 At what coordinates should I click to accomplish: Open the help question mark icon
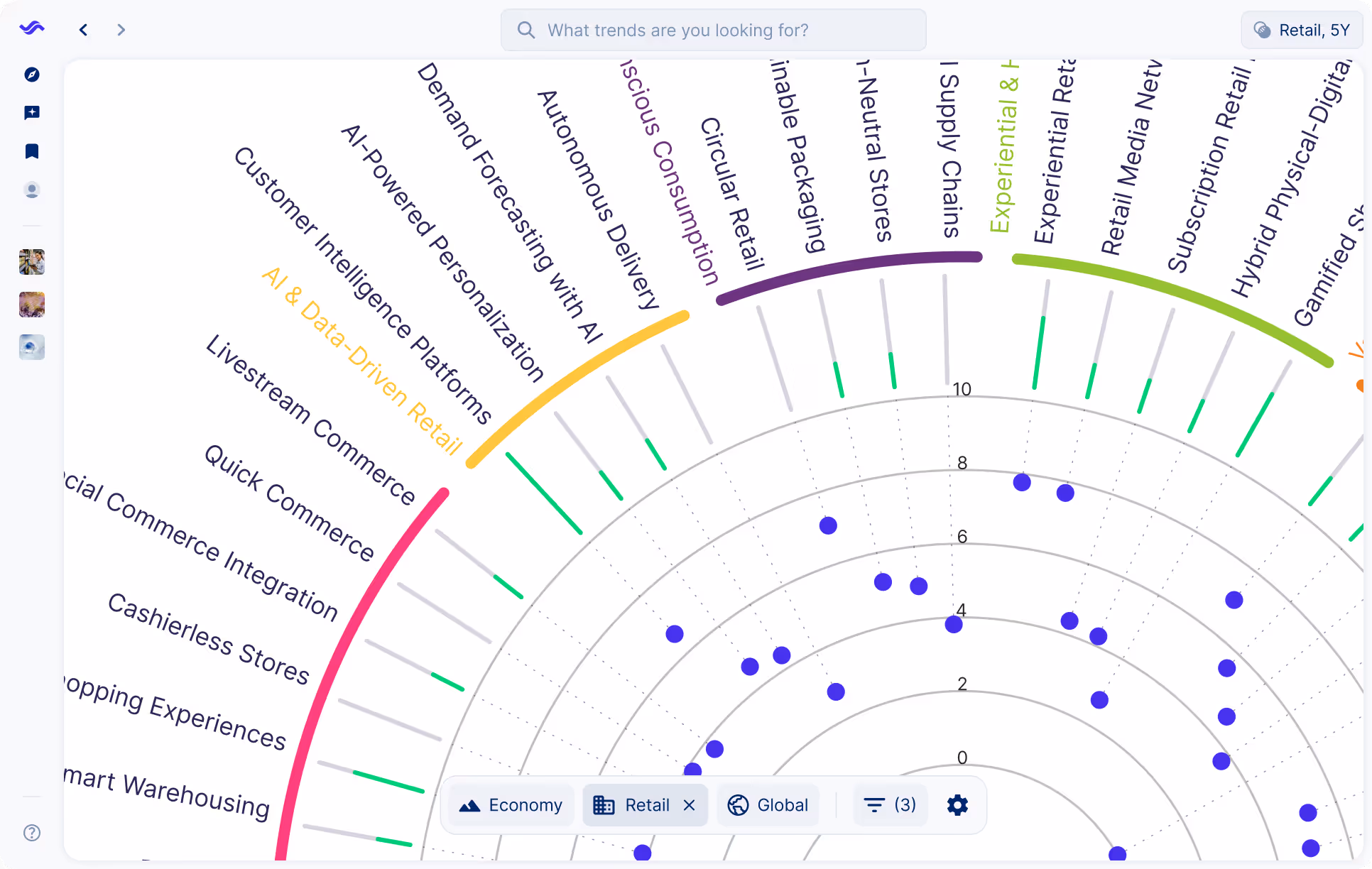point(32,833)
